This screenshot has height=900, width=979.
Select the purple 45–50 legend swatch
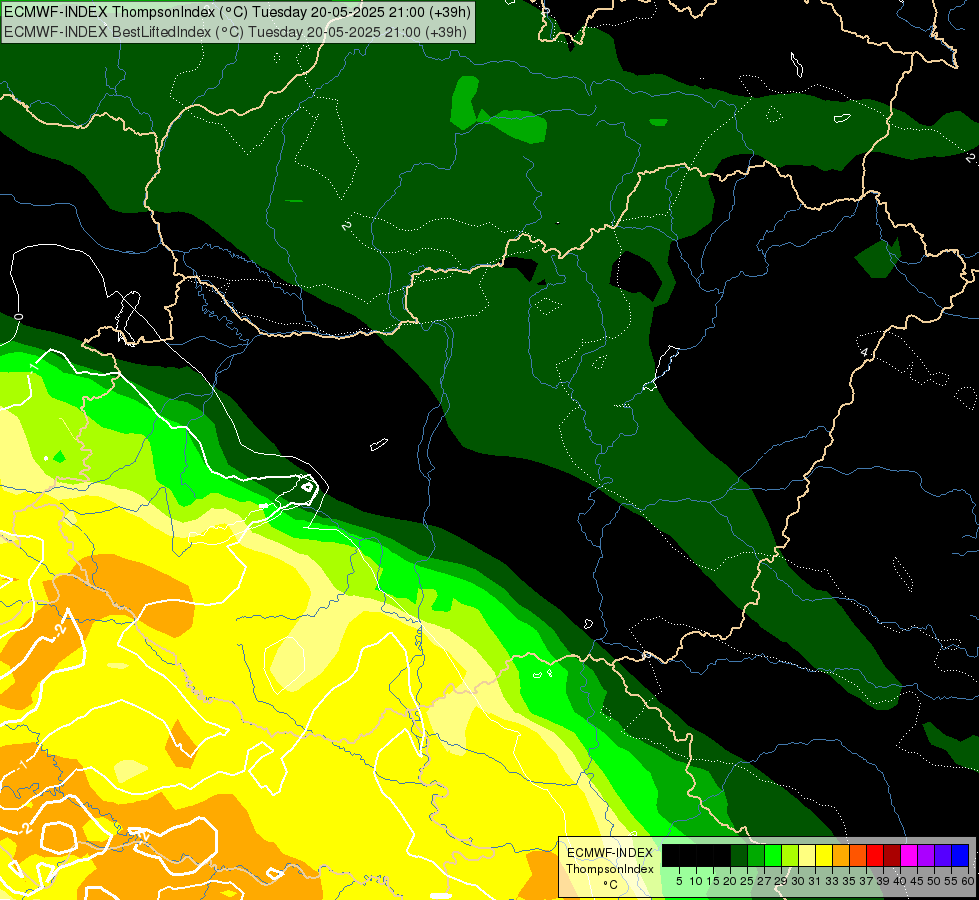point(926,855)
